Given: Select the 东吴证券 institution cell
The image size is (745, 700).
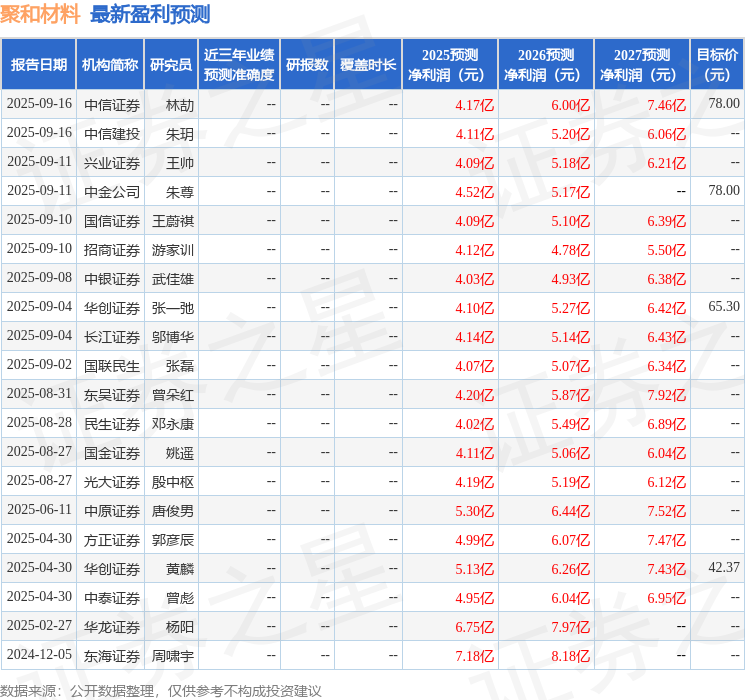Looking at the screenshot, I should click(112, 395).
